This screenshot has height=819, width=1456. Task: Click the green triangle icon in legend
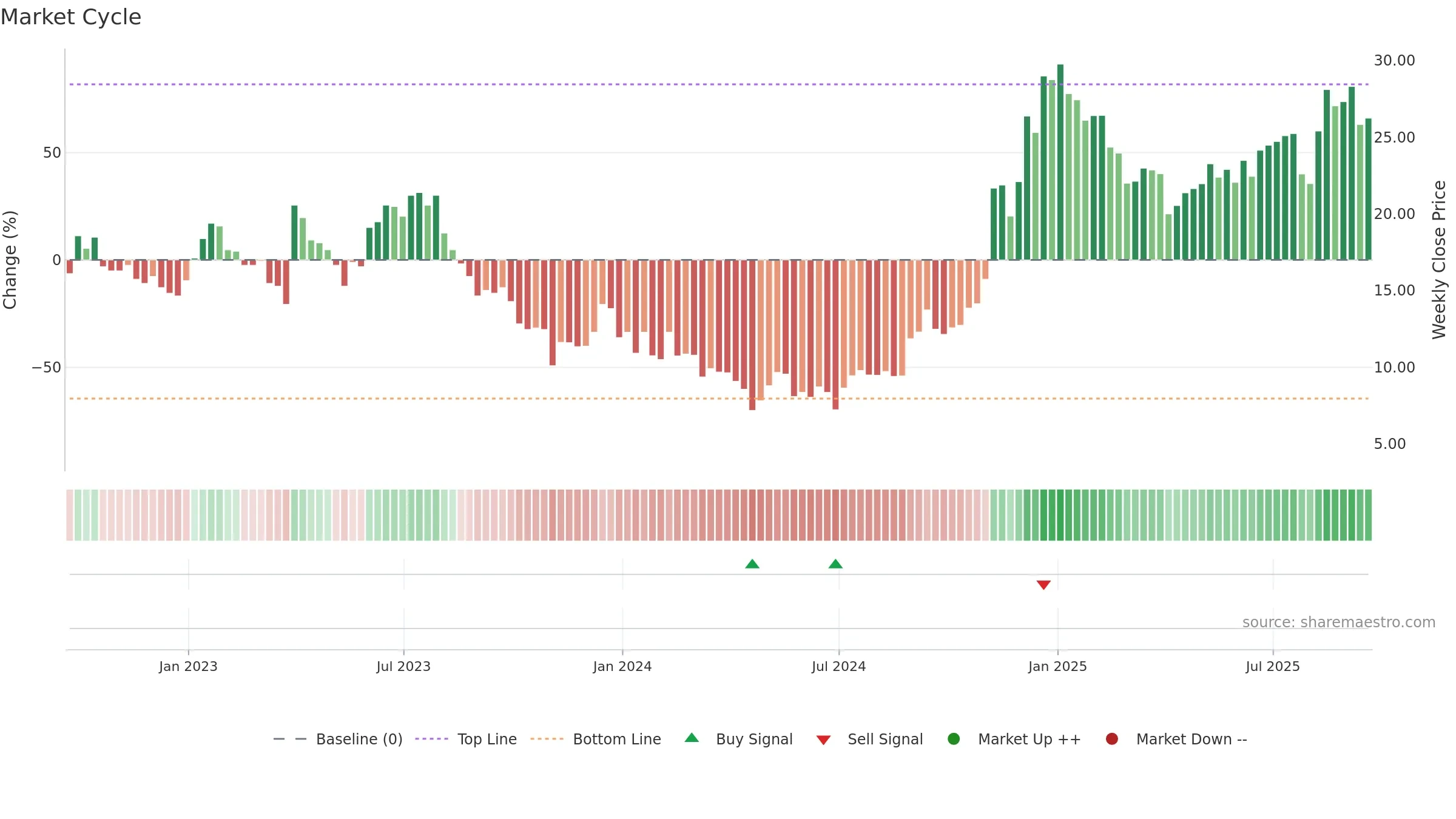(692, 738)
